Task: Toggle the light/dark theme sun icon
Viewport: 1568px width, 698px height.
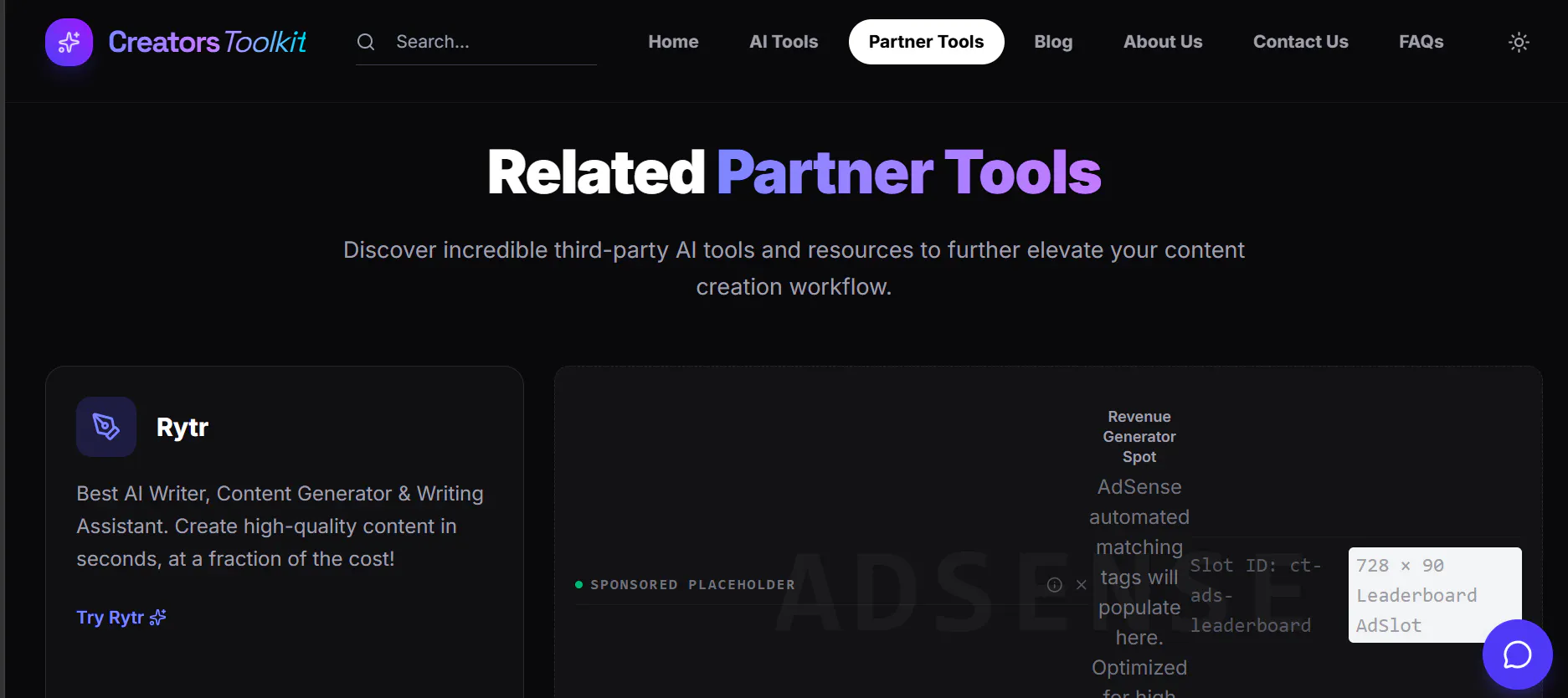Action: tap(1519, 42)
